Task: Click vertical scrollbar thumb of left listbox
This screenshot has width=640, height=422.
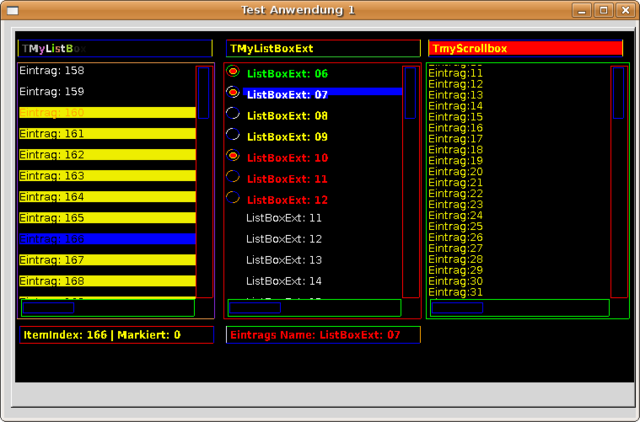Action: (x=204, y=93)
